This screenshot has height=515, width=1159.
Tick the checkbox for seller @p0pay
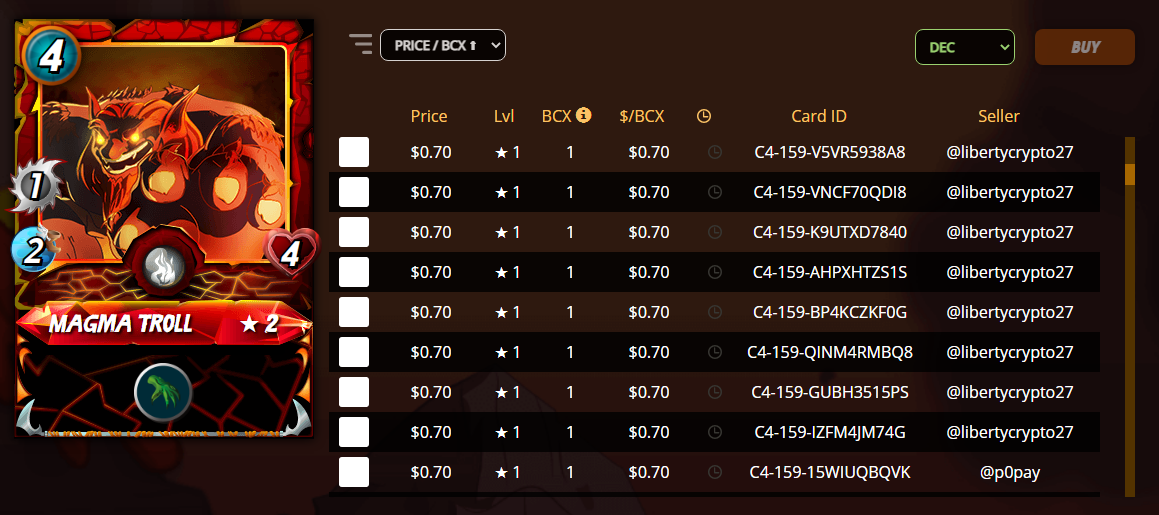coord(354,471)
